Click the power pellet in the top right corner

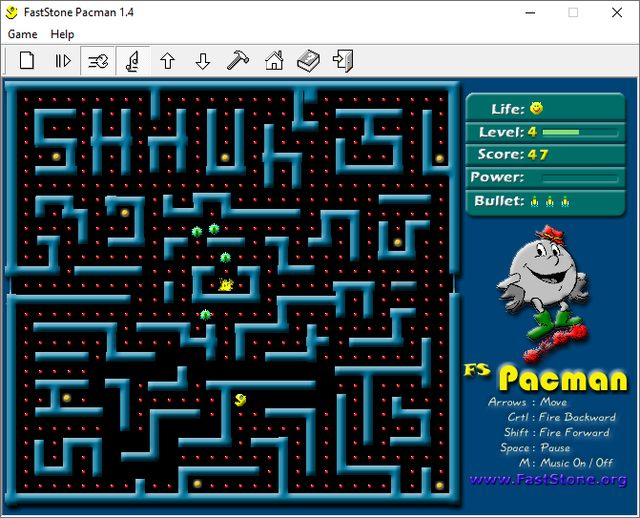click(x=440, y=158)
